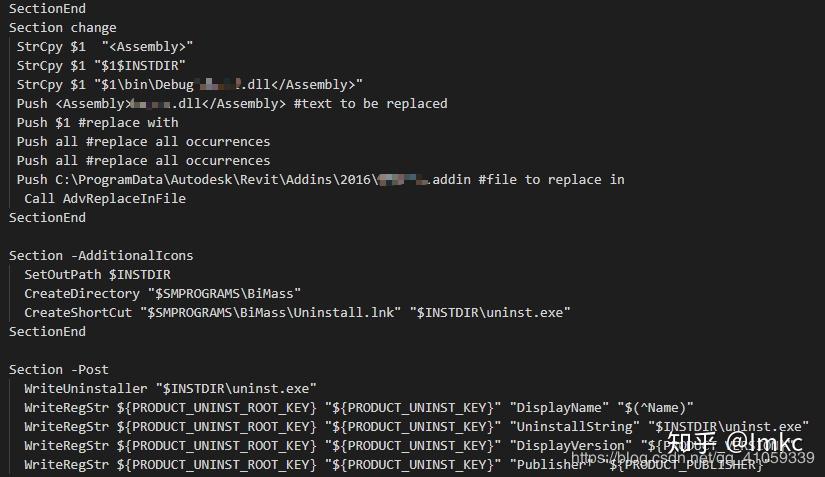The width and height of the screenshot is (825, 477).
Task: Click the "SetOutPath $INSTDIR" line
Action: [x=97, y=274]
